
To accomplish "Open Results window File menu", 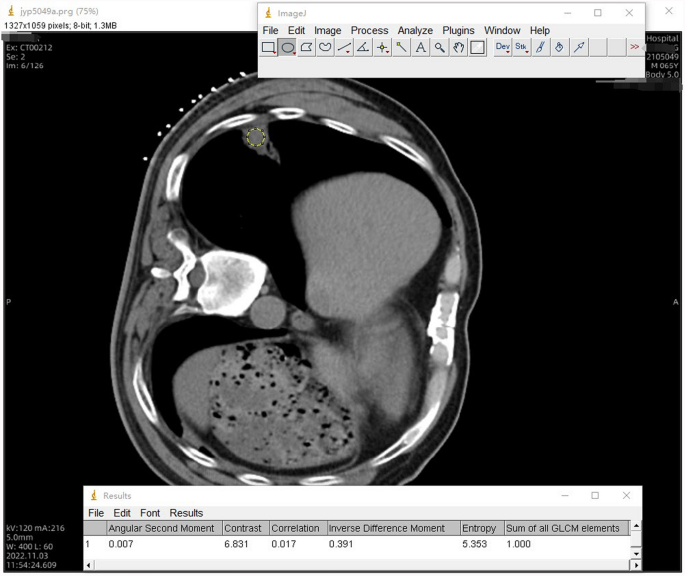I will [96, 513].
